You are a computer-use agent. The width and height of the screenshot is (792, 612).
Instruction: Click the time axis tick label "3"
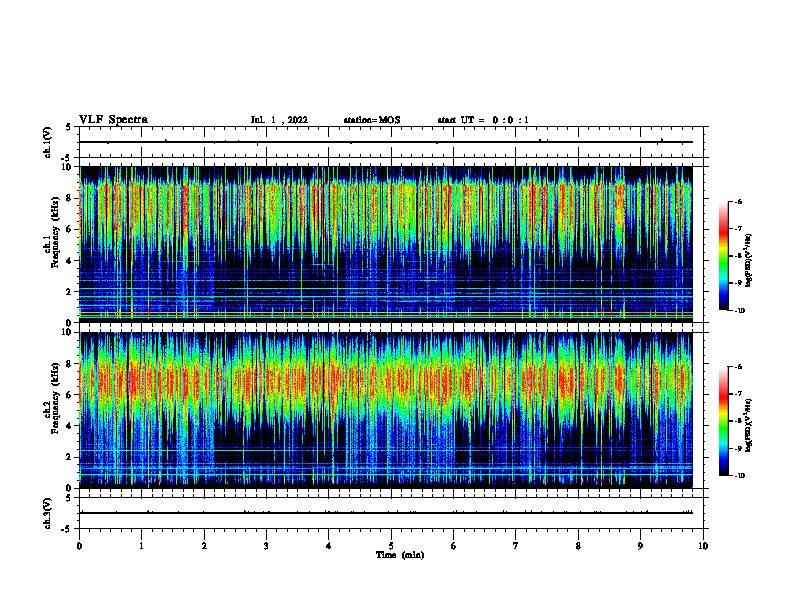266,546
